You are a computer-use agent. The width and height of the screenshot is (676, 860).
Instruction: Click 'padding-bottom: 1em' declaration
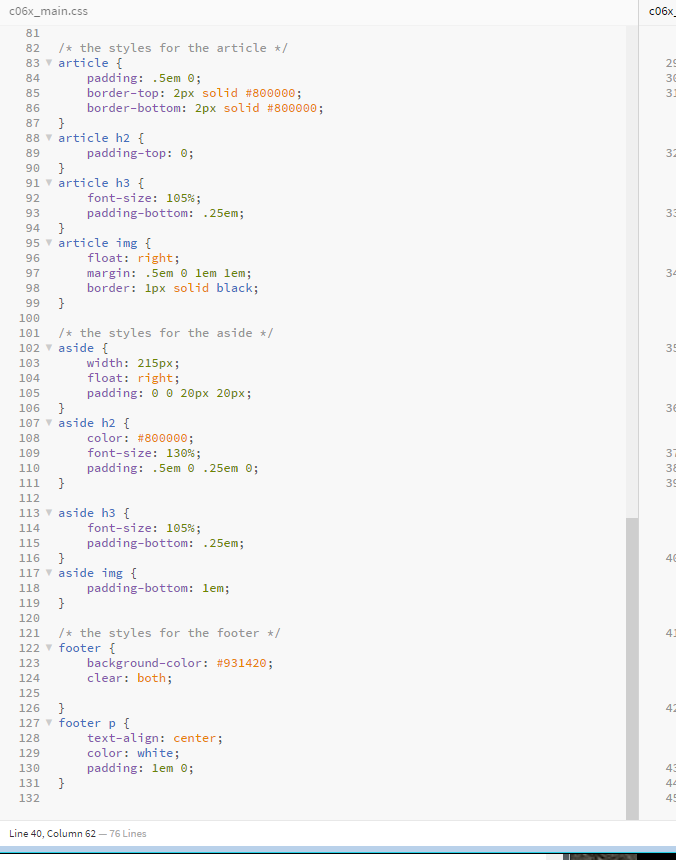point(158,588)
